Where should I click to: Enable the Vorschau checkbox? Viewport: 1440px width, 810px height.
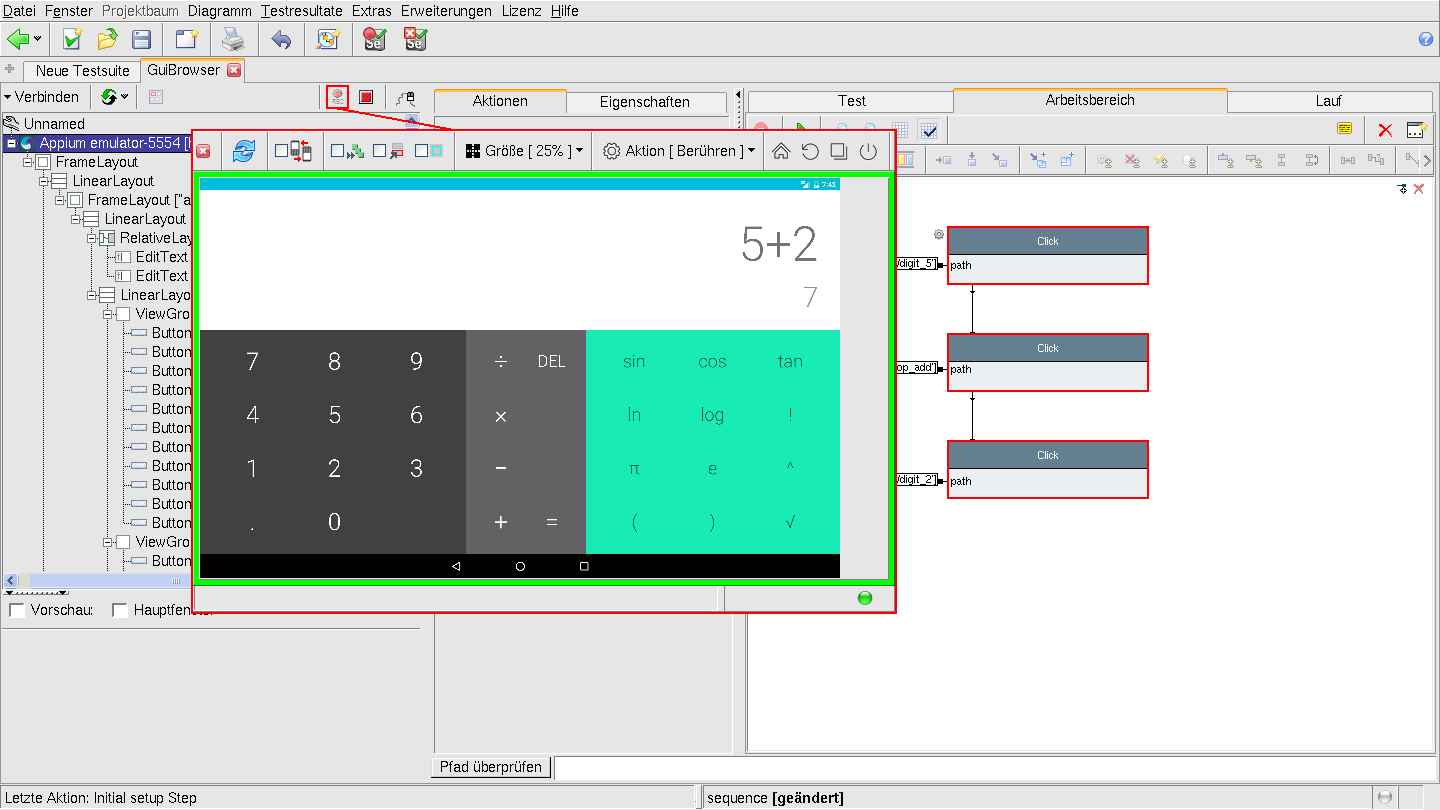tap(17, 610)
